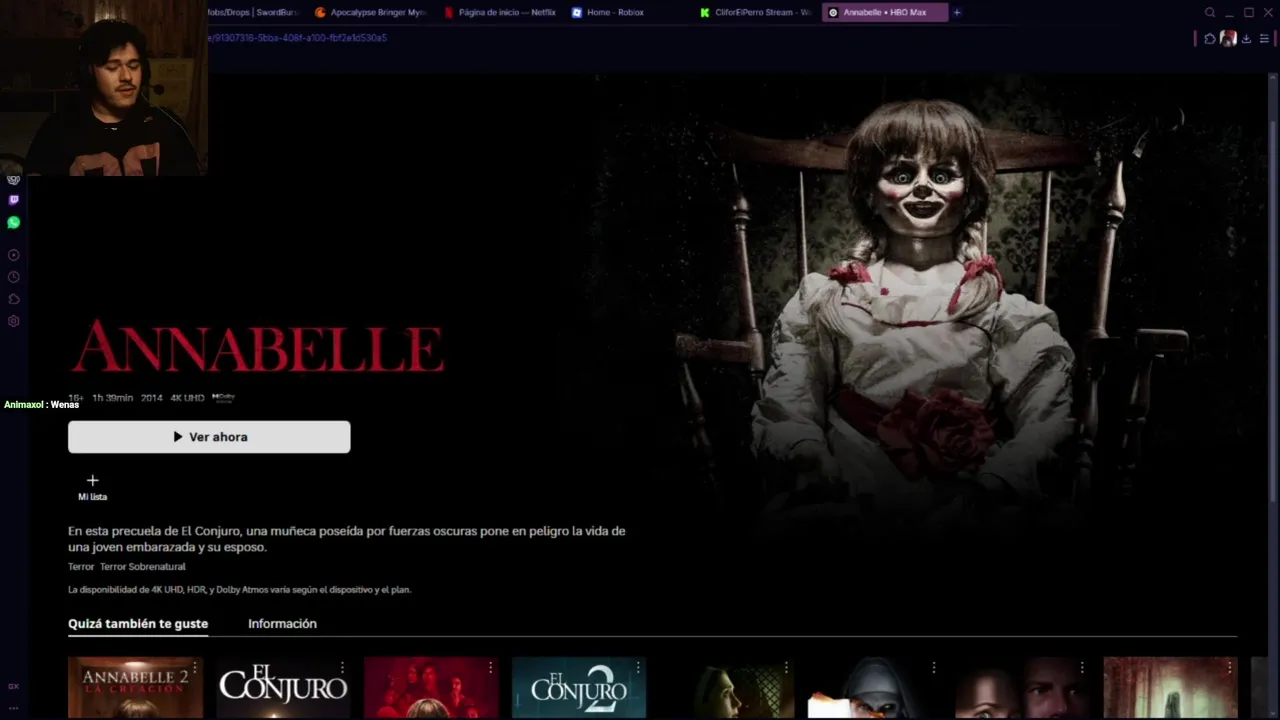Play the movie with Ver ahora

(209, 437)
